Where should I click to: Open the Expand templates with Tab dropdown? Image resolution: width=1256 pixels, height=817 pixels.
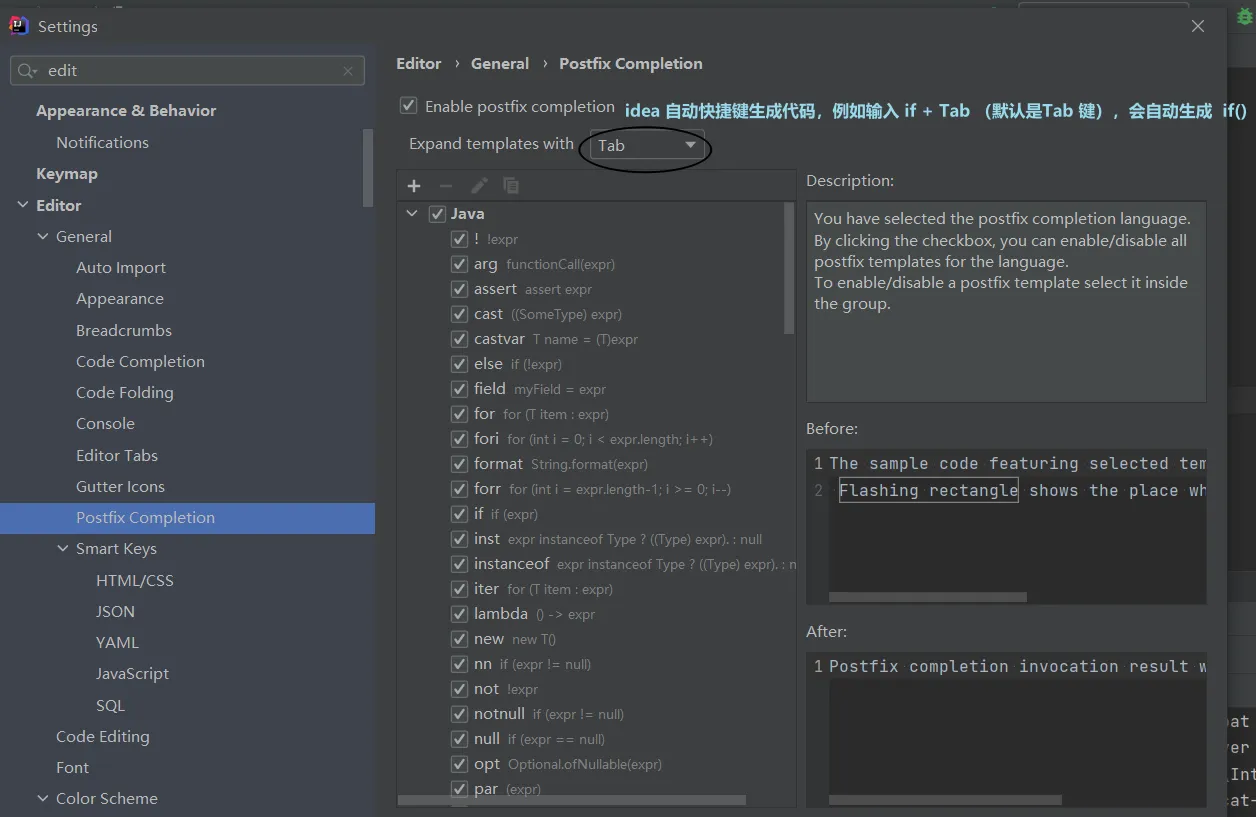[647, 146]
